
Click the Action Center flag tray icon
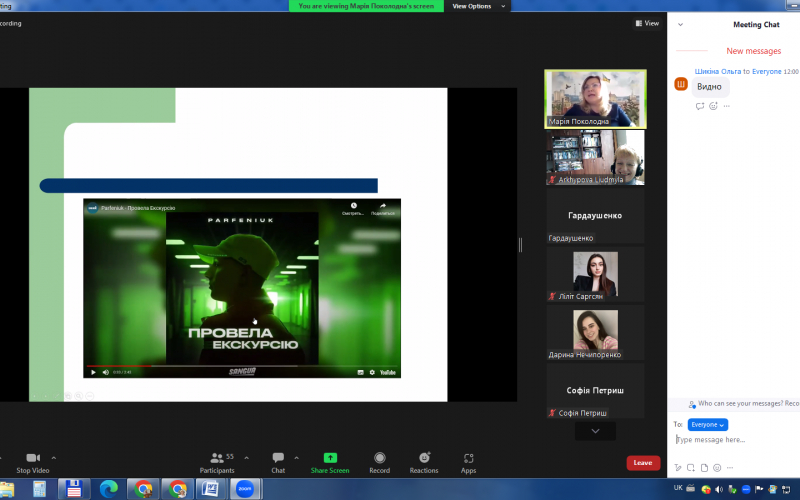[759, 489]
